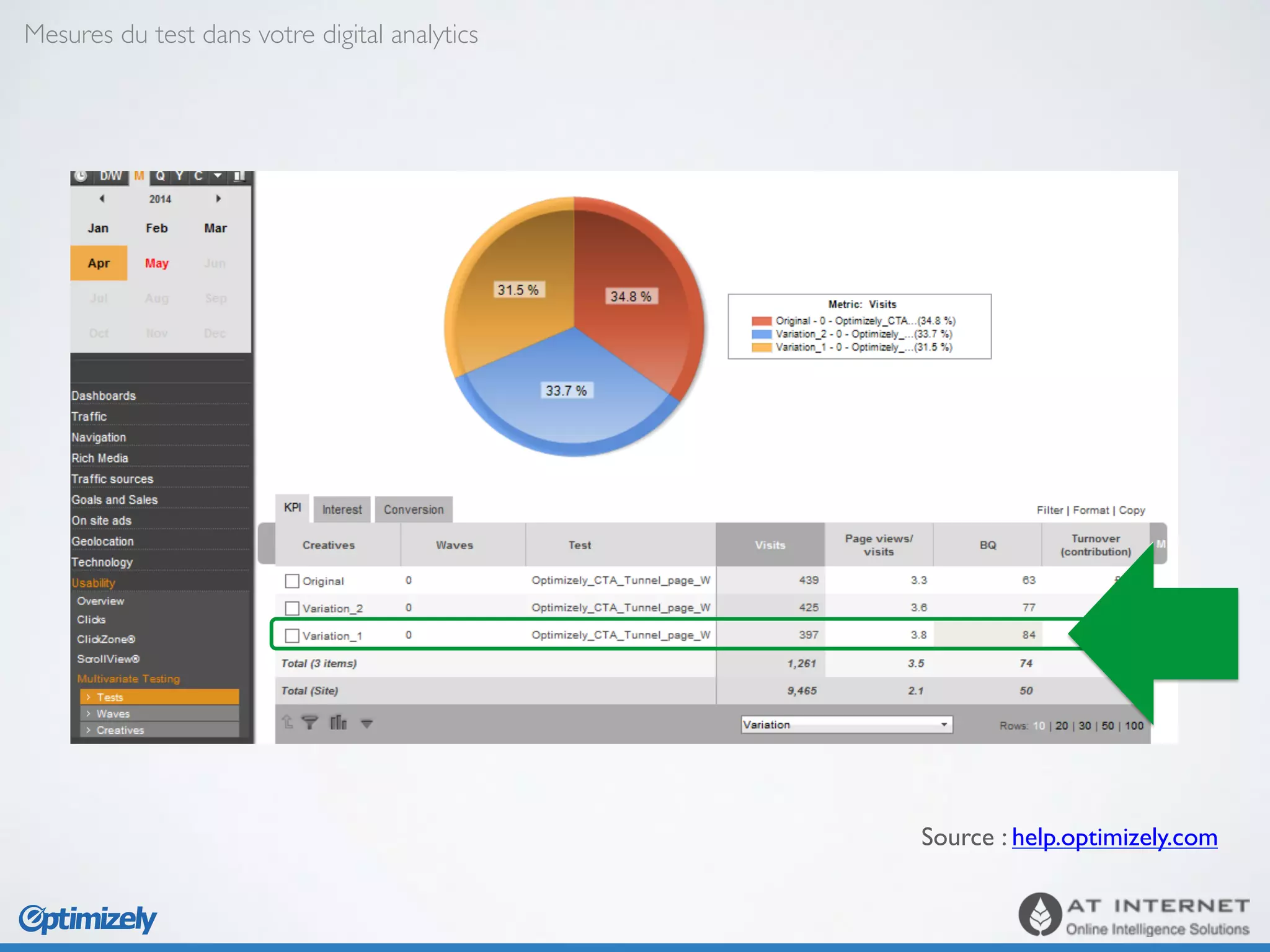Select the Variation_1 row checkbox
The image size is (1270, 952).
[292, 635]
